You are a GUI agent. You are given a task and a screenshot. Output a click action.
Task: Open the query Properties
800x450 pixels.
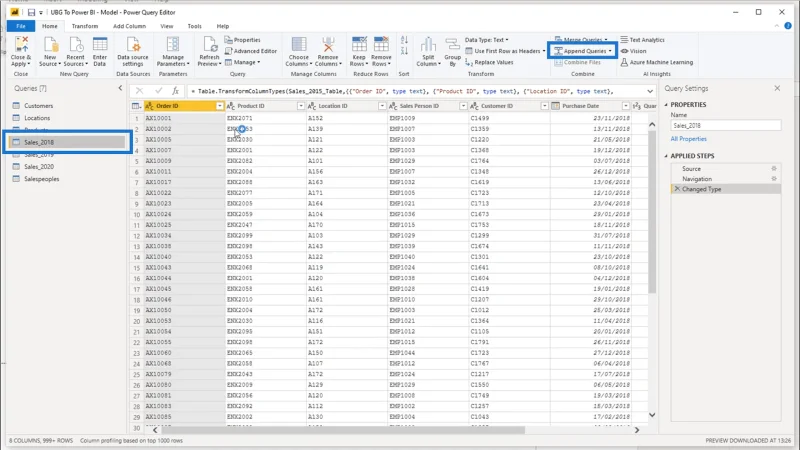243,40
